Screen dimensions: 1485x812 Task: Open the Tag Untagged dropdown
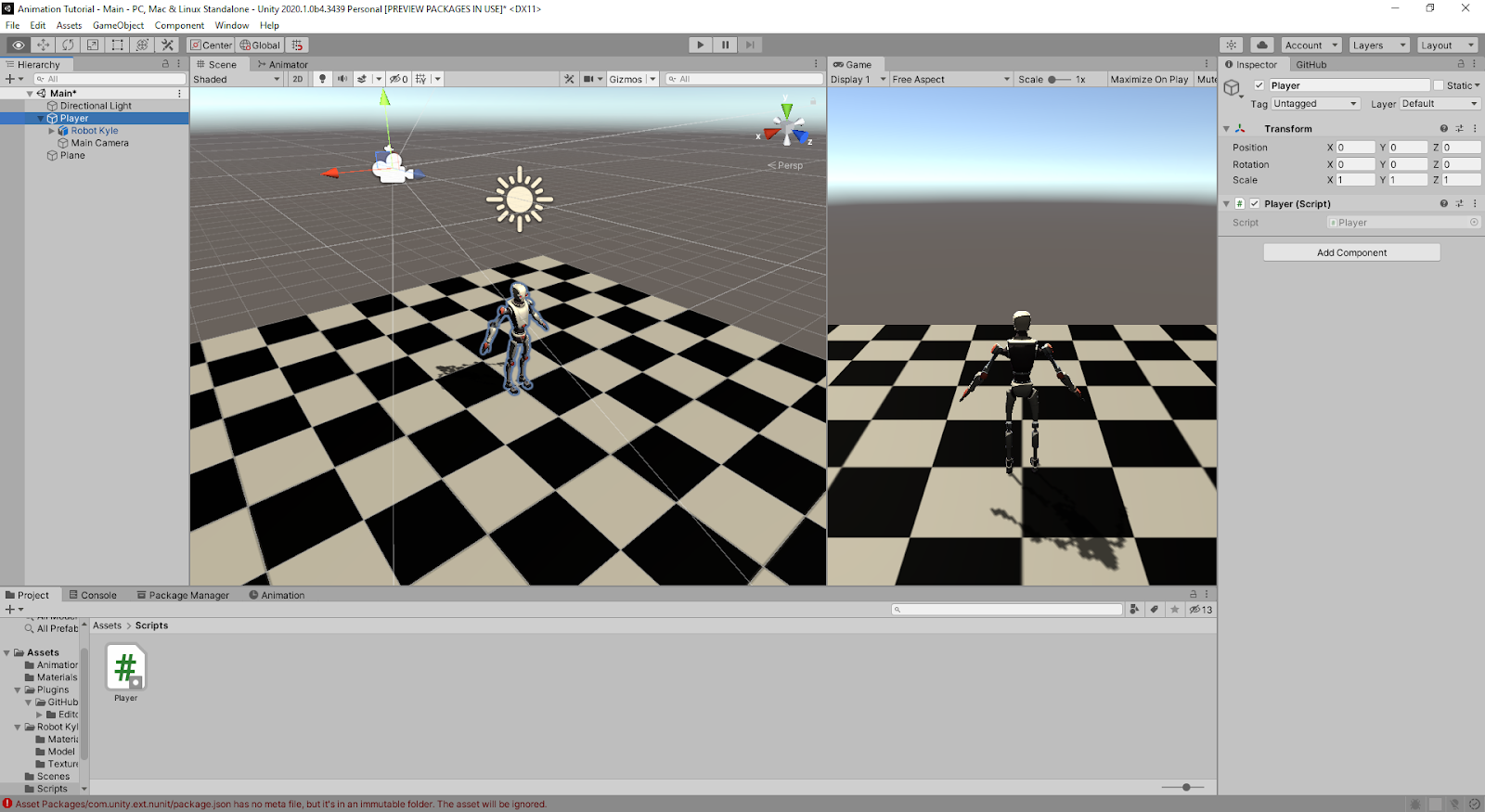tap(1316, 104)
